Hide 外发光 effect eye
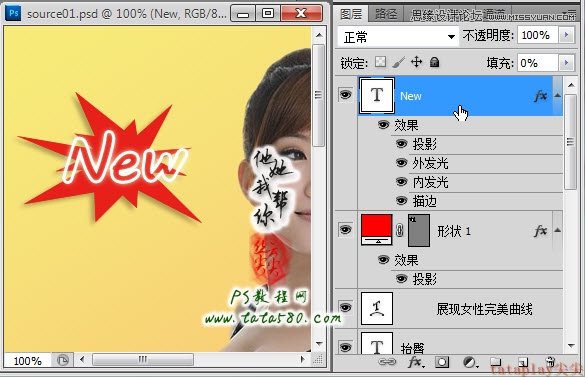585x377 pixels. tap(401, 163)
